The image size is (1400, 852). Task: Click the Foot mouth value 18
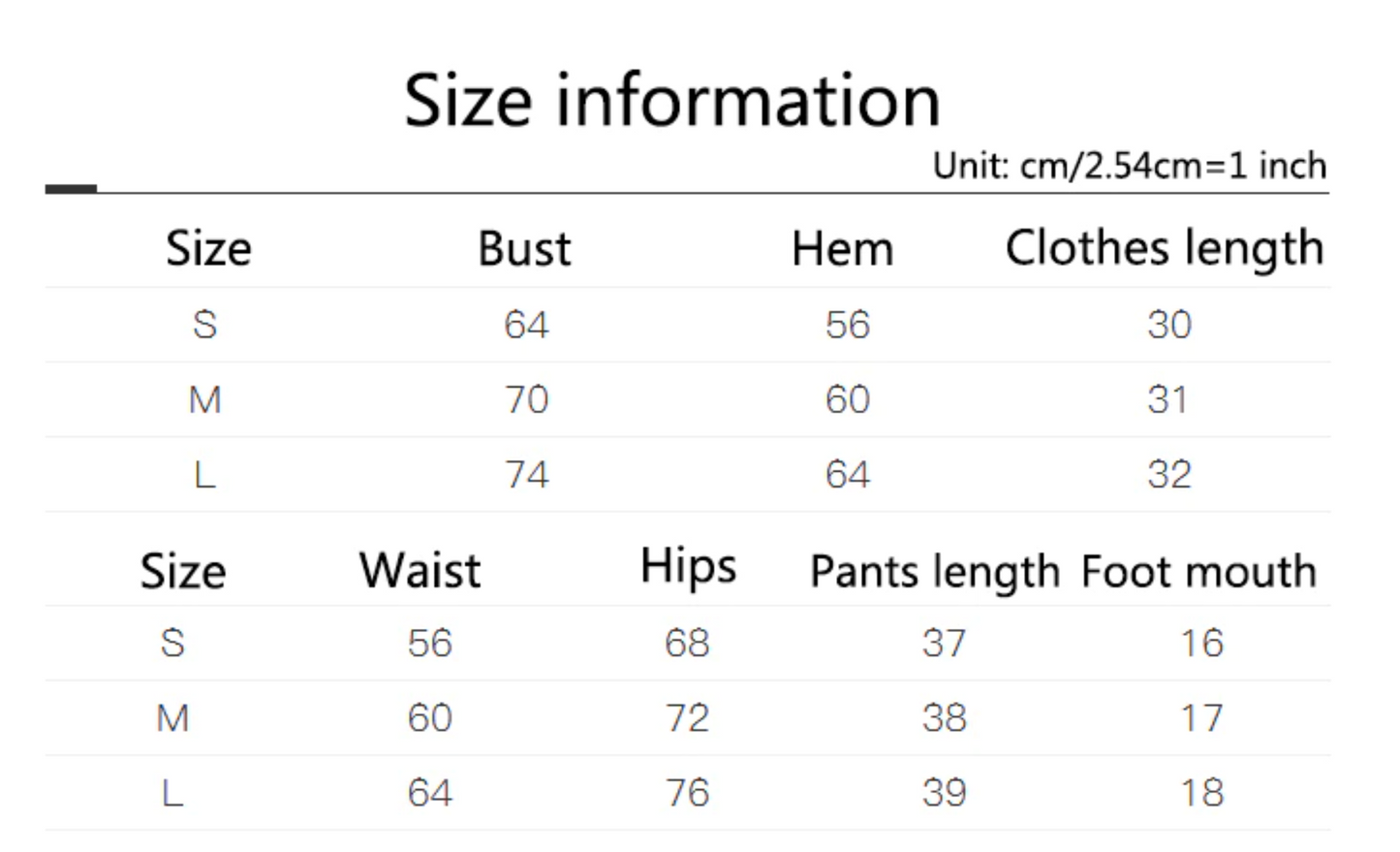click(1201, 793)
